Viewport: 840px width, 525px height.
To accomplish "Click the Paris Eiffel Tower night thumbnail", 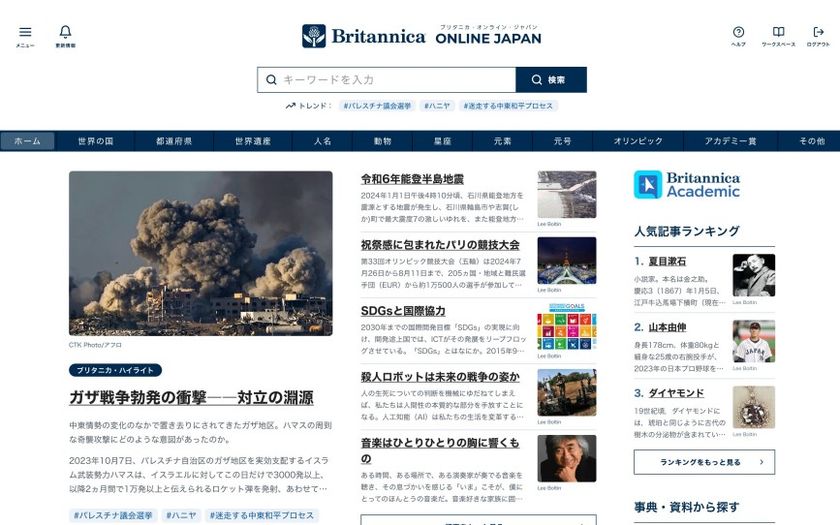I will pyautogui.click(x=567, y=260).
